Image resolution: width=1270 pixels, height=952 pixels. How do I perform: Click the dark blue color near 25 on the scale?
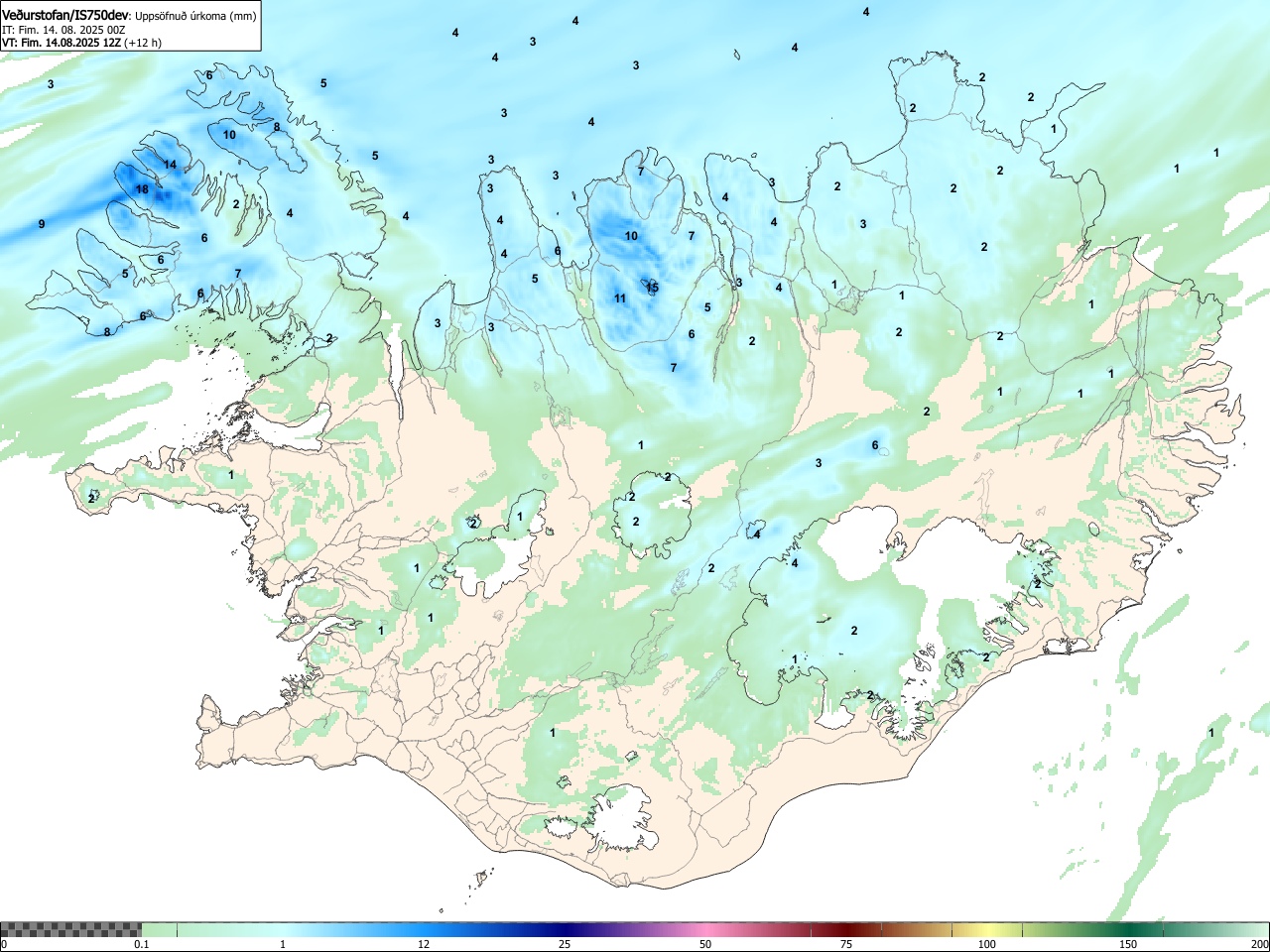point(564,929)
